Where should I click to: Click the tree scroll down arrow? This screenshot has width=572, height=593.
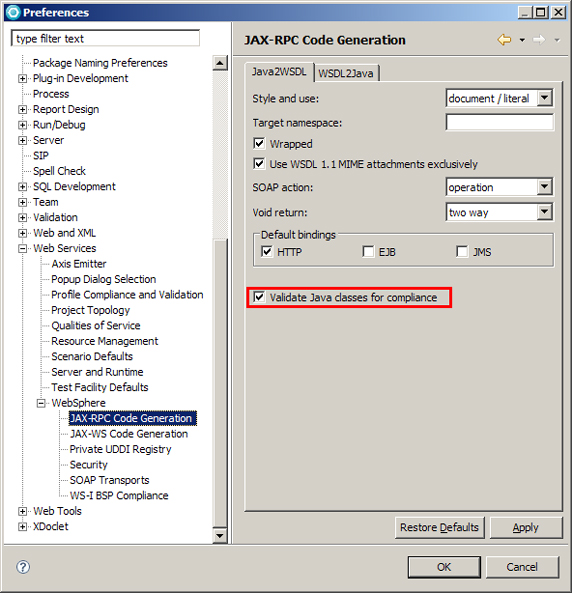(x=220, y=536)
